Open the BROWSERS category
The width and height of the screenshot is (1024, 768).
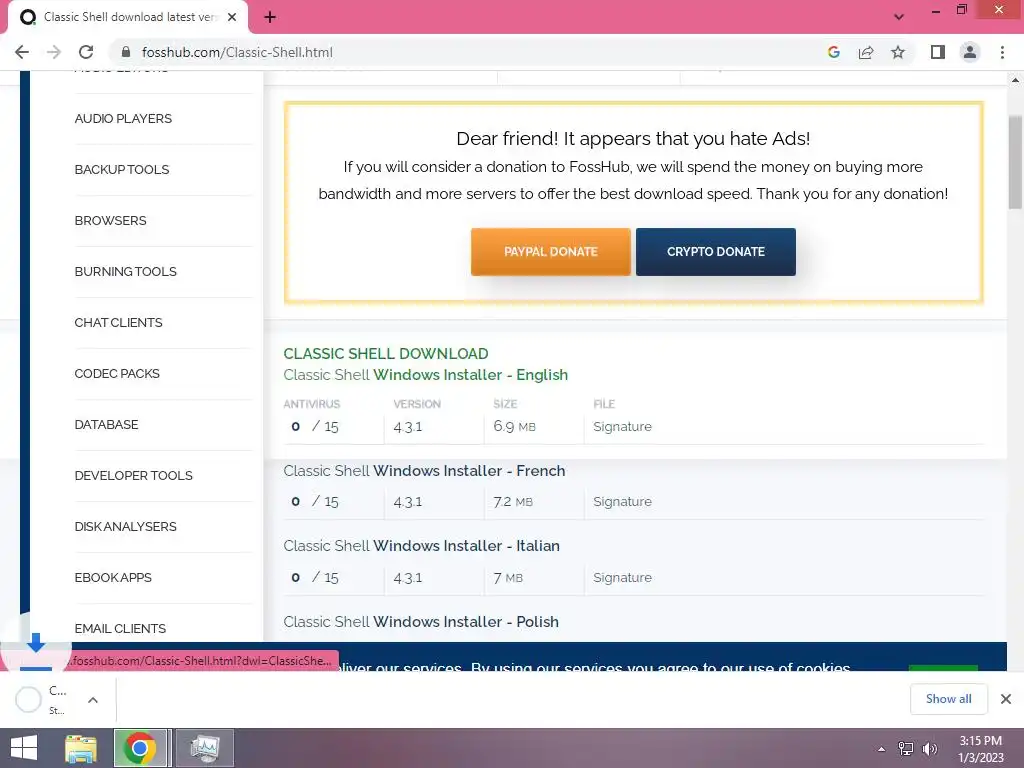coord(110,221)
